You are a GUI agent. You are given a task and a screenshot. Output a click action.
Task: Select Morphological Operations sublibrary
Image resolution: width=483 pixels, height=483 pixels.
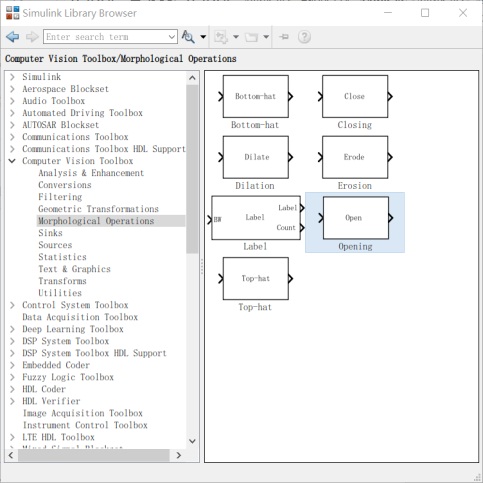[x=96, y=221]
